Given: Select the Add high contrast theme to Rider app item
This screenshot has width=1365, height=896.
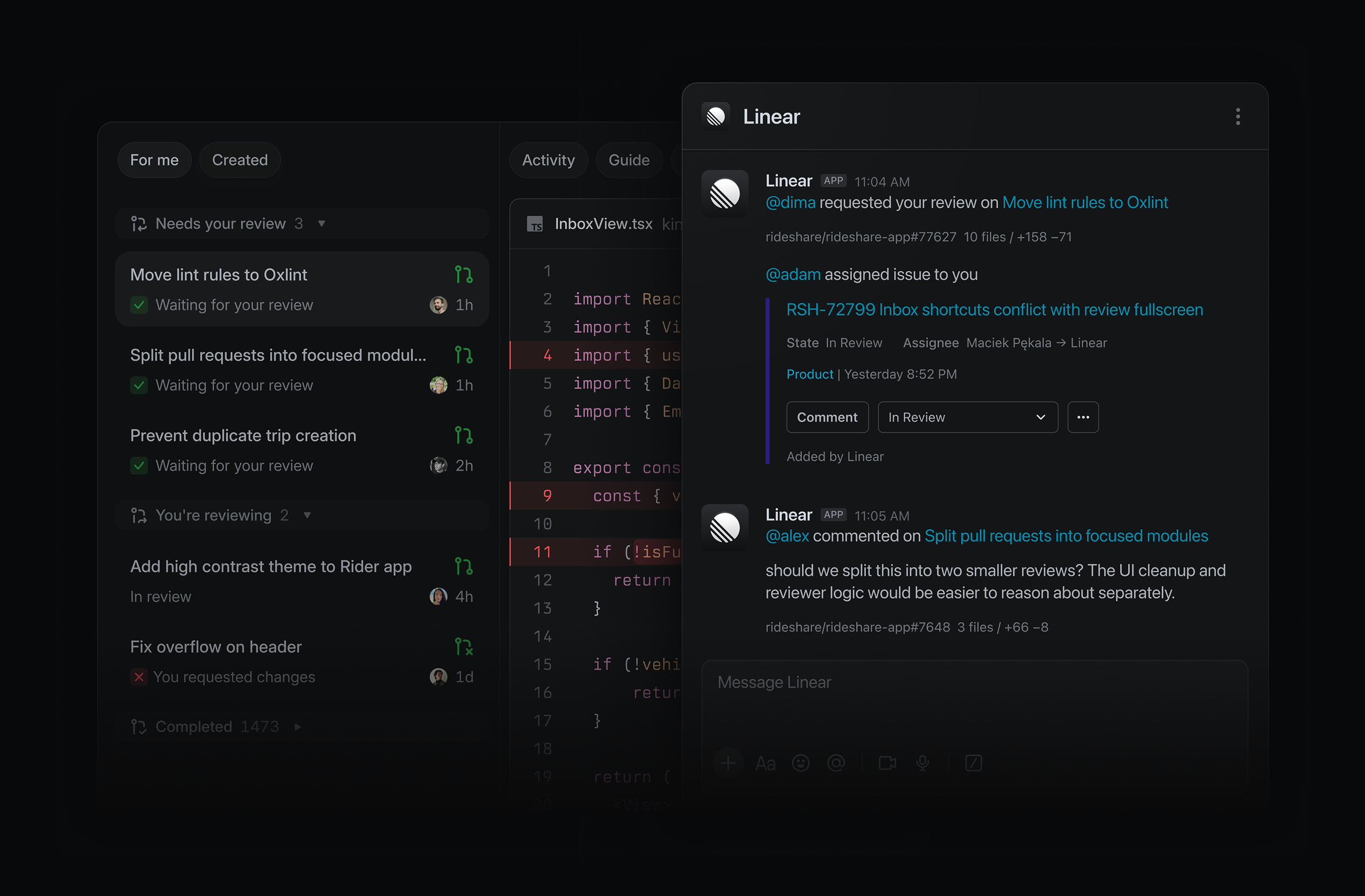Looking at the screenshot, I should (x=302, y=581).
